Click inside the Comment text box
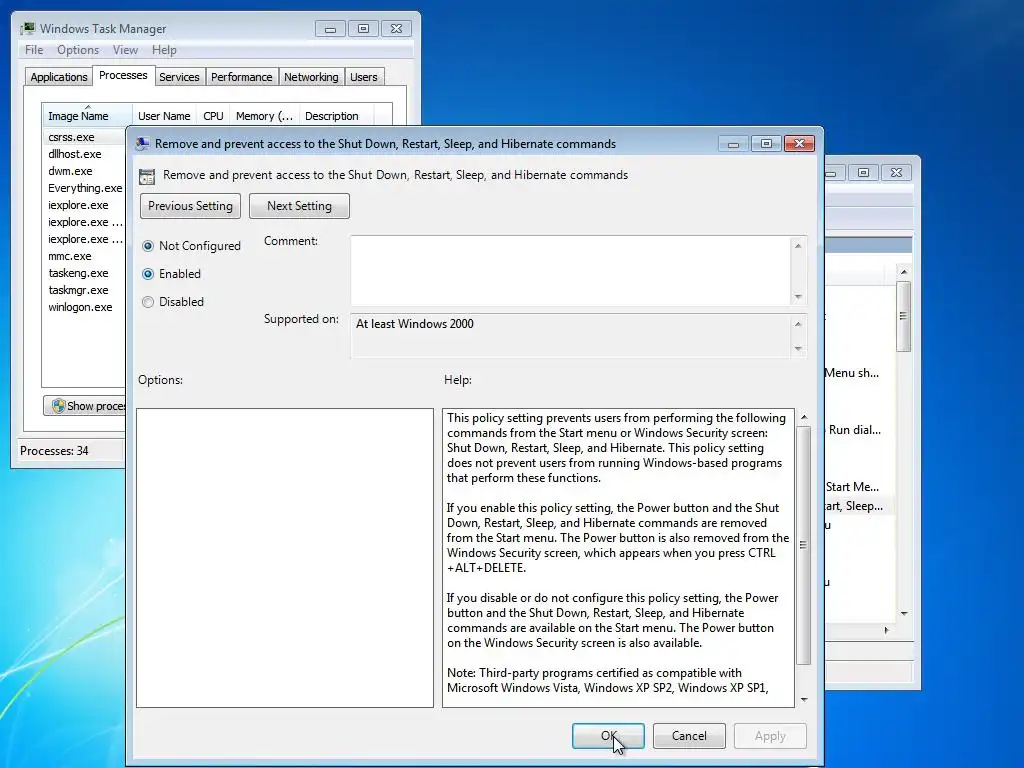The width and height of the screenshot is (1024, 768). 571,270
